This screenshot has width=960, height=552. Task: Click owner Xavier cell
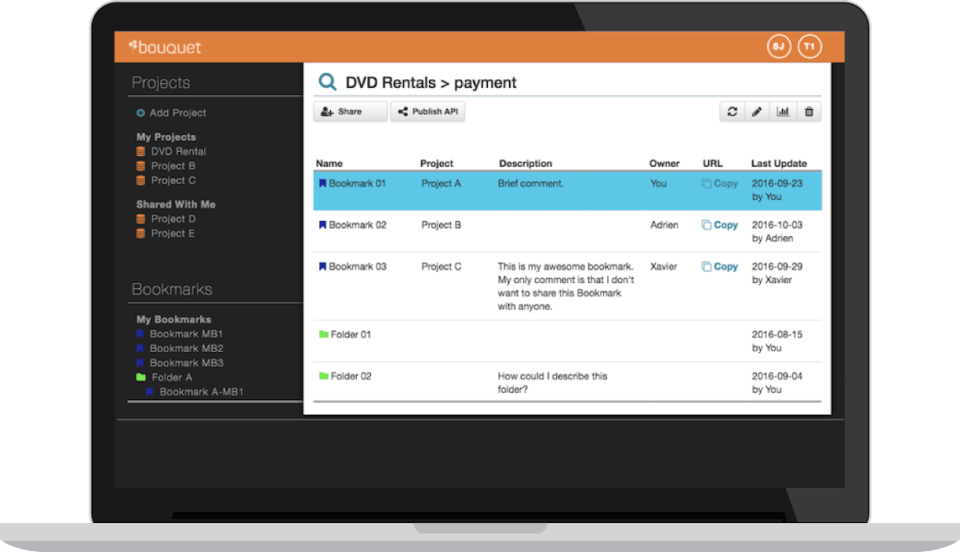[664, 267]
